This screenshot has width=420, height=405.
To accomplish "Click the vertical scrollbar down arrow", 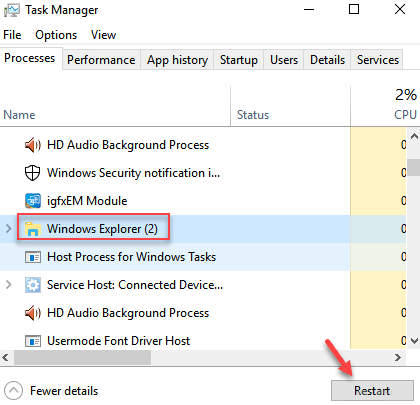I will tap(414, 341).
